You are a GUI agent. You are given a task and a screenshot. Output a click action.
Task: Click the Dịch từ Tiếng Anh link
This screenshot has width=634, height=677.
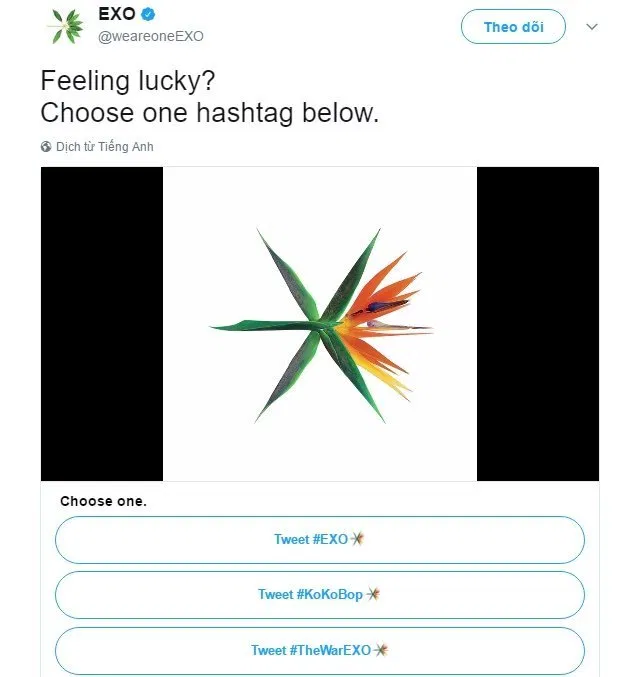coord(104,147)
